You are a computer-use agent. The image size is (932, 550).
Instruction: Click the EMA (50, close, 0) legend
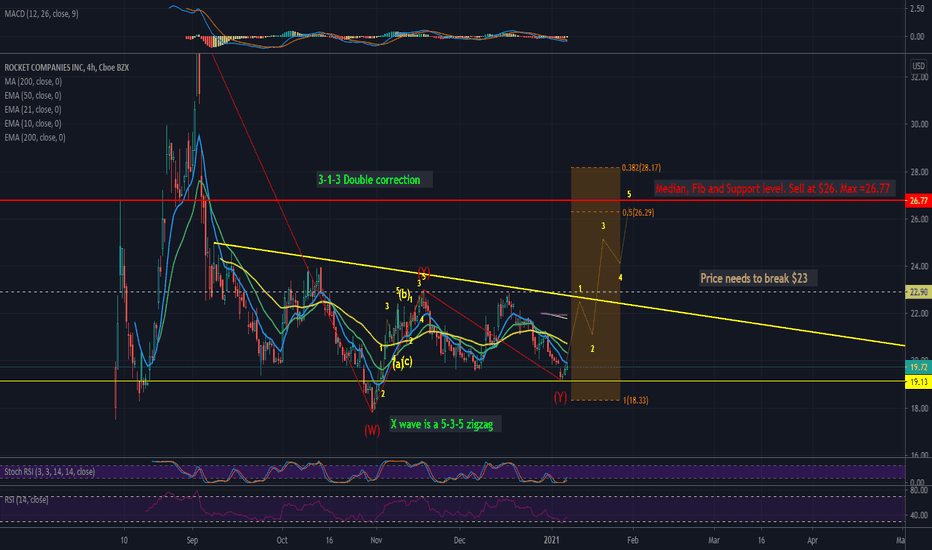[x=33, y=96]
